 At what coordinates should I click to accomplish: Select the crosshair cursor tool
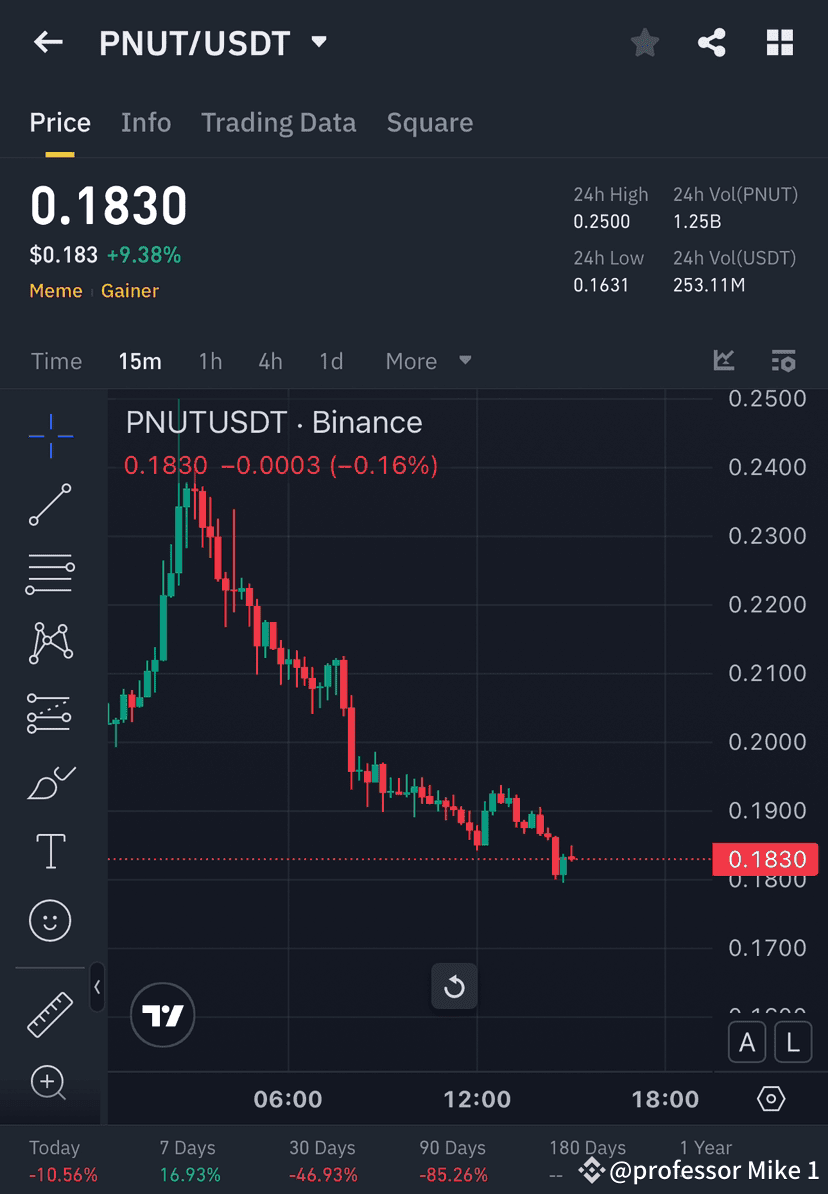[50, 435]
